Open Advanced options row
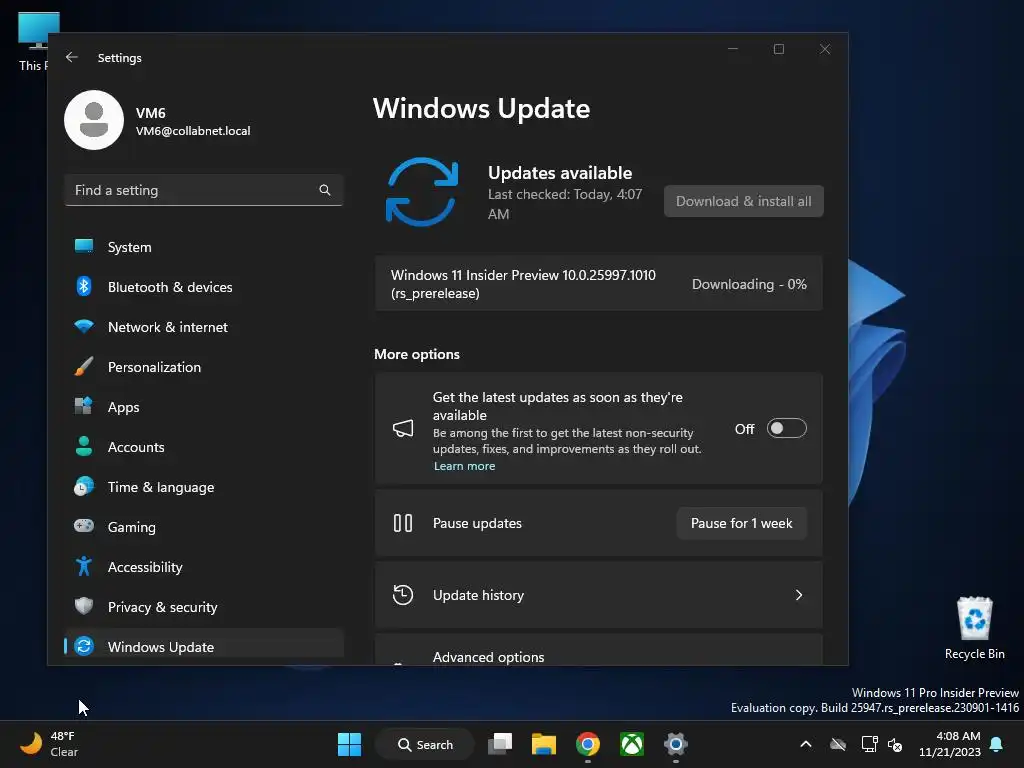Viewport: 1024px width, 768px height. pos(598,650)
